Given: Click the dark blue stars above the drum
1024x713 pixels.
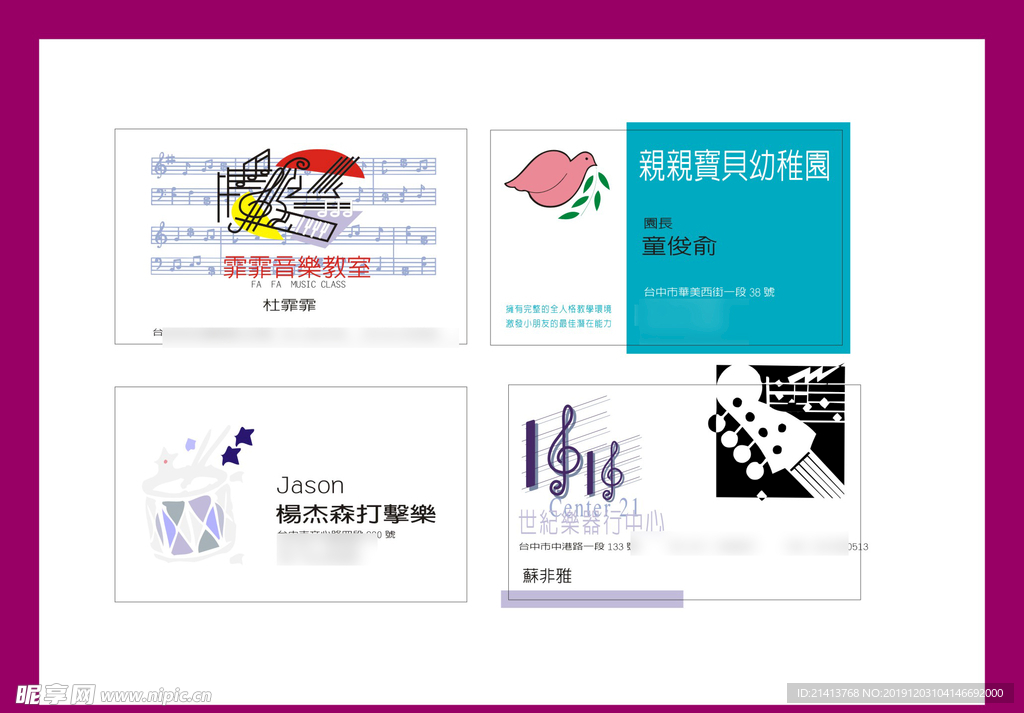Looking at the screenshot, I should tap(237, 446).
